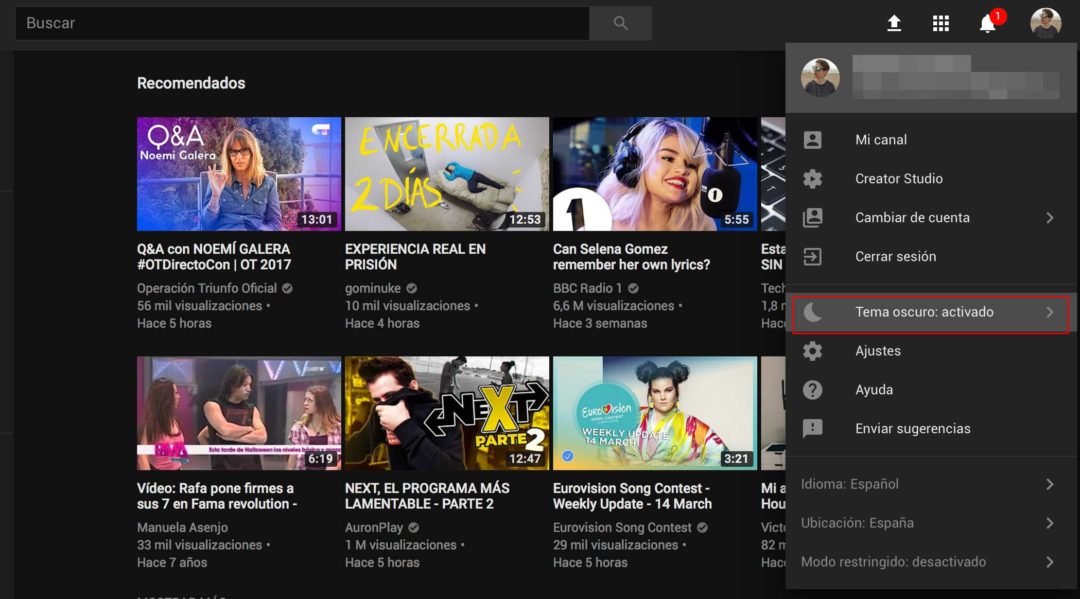Click the search magnifier icon
1080x599 pixels.
tap(620, 22)
